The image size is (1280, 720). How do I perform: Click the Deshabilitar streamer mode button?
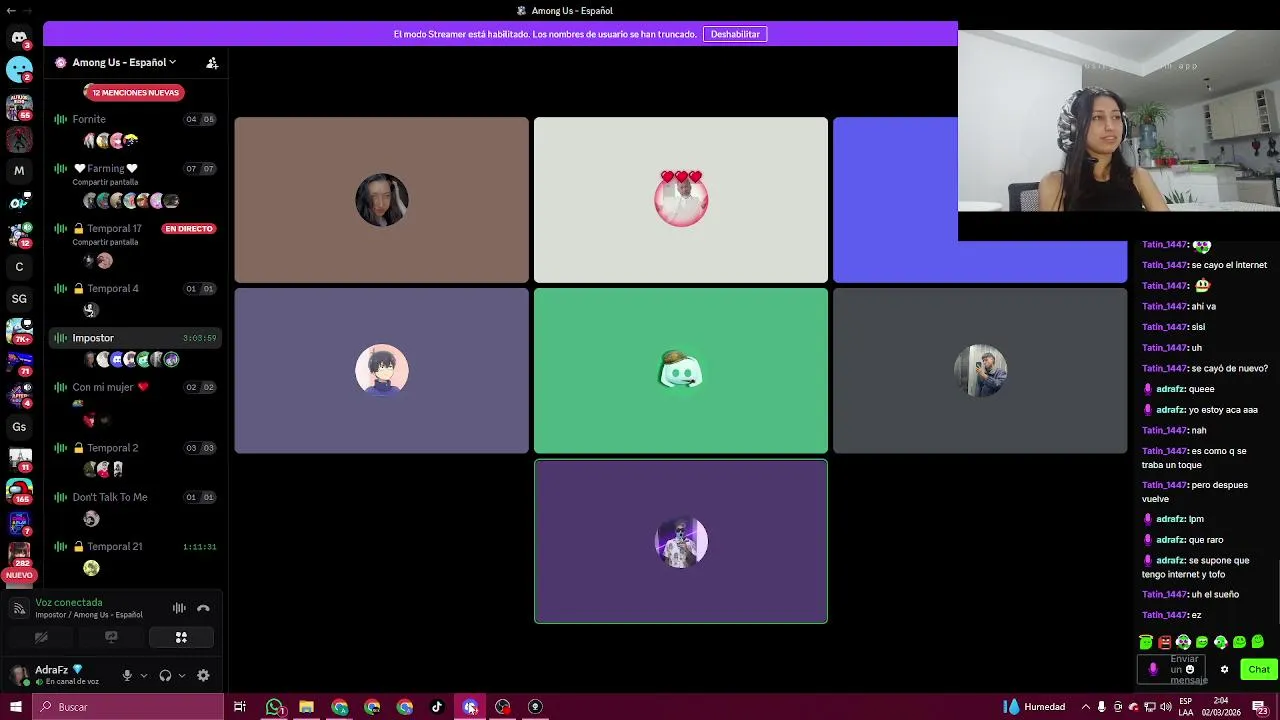click(x=735, y=34)
